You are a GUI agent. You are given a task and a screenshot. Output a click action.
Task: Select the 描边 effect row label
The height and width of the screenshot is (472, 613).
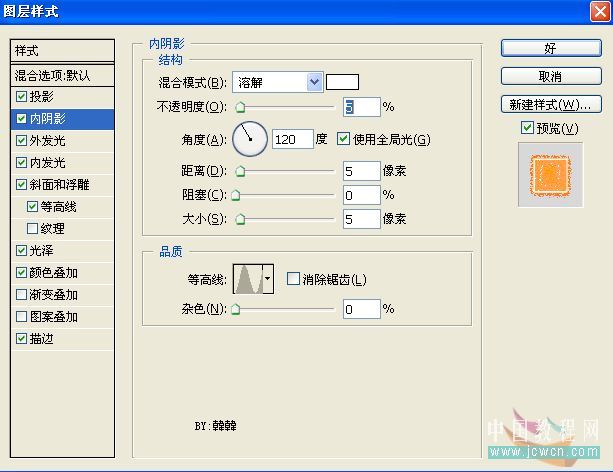tap(41, 339)
